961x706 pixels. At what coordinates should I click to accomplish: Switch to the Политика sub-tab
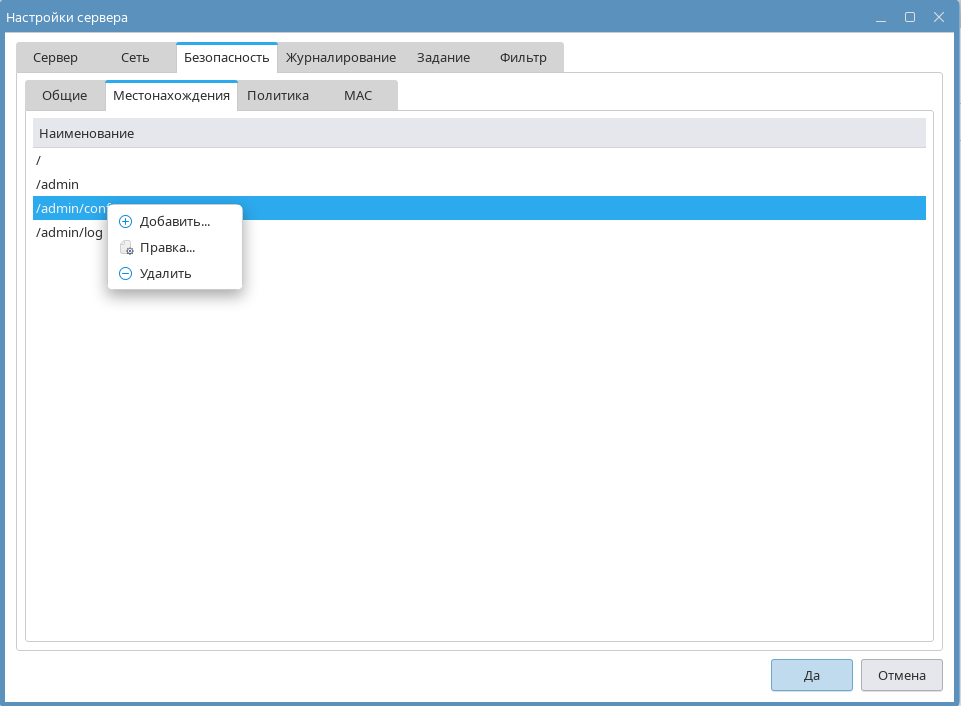pos(277,96)
